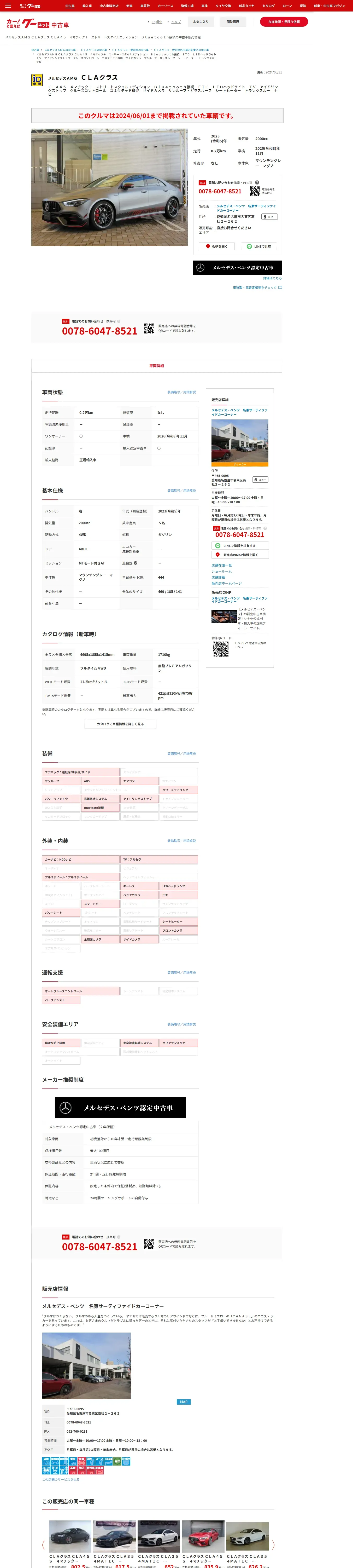353x1568 pixels.
Task: Open the hamburger menu icon
Action: [8, 5]
